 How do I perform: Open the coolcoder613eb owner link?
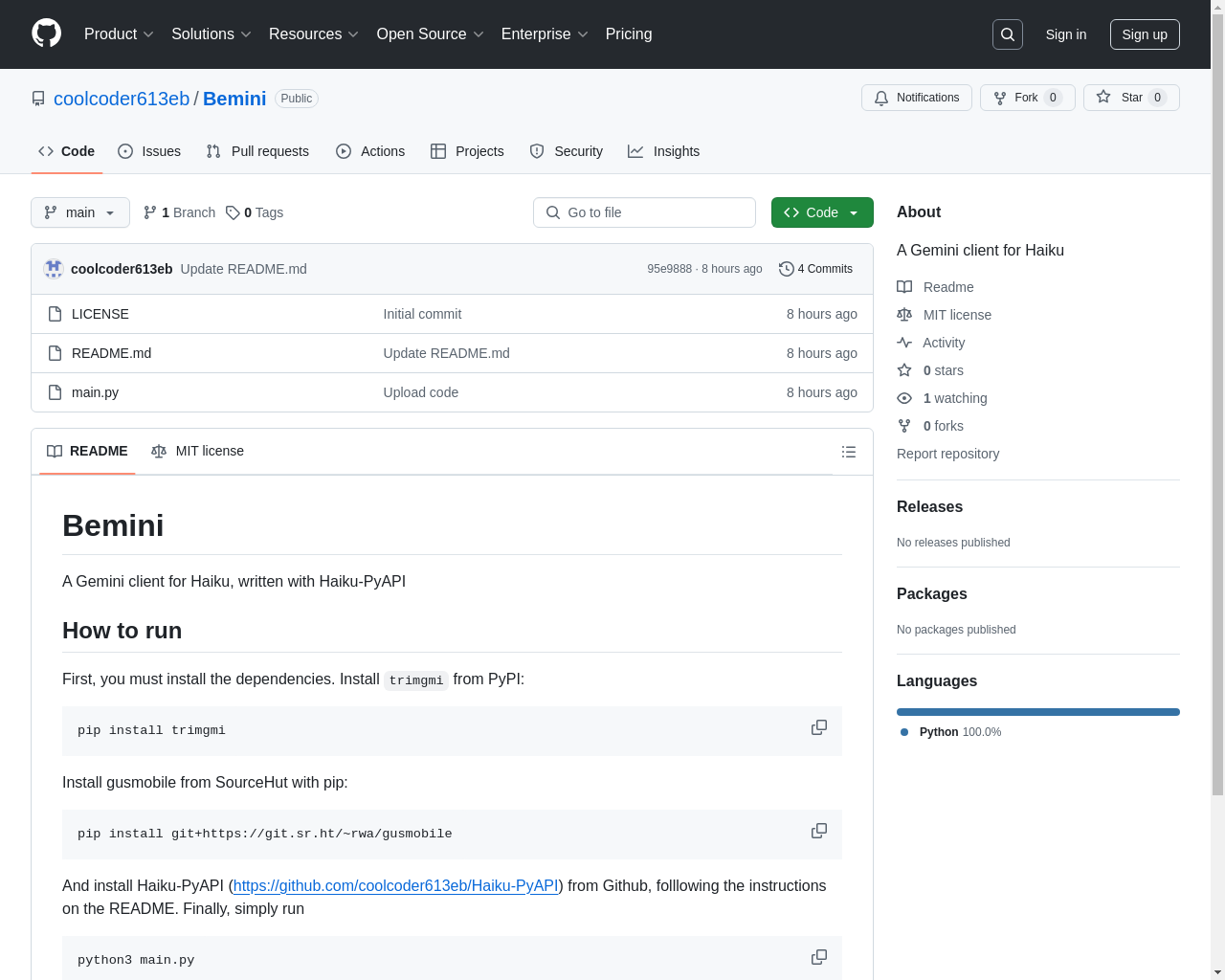click(122, 99)
